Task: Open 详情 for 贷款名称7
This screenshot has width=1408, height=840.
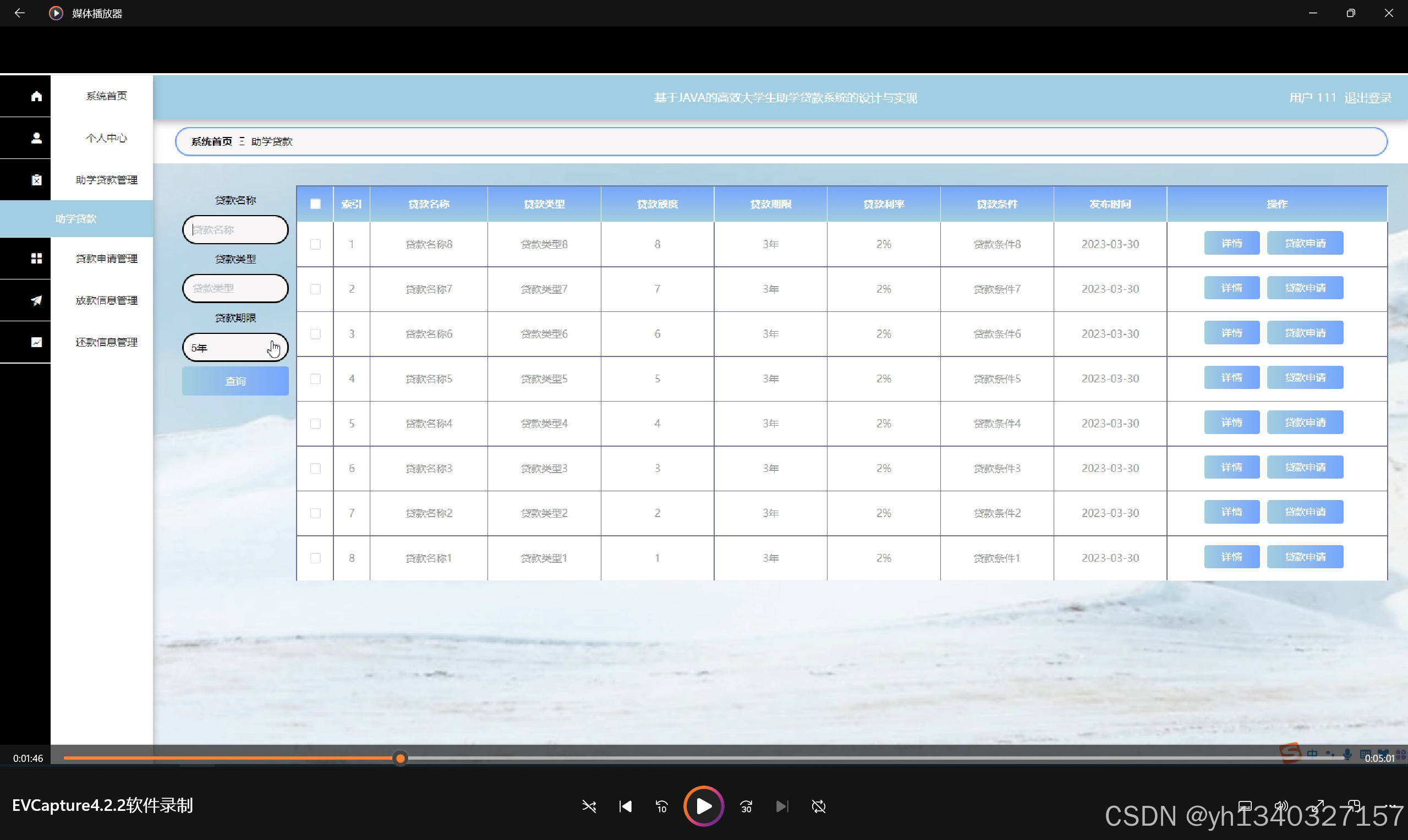Action: click(x=1231, y=288)
